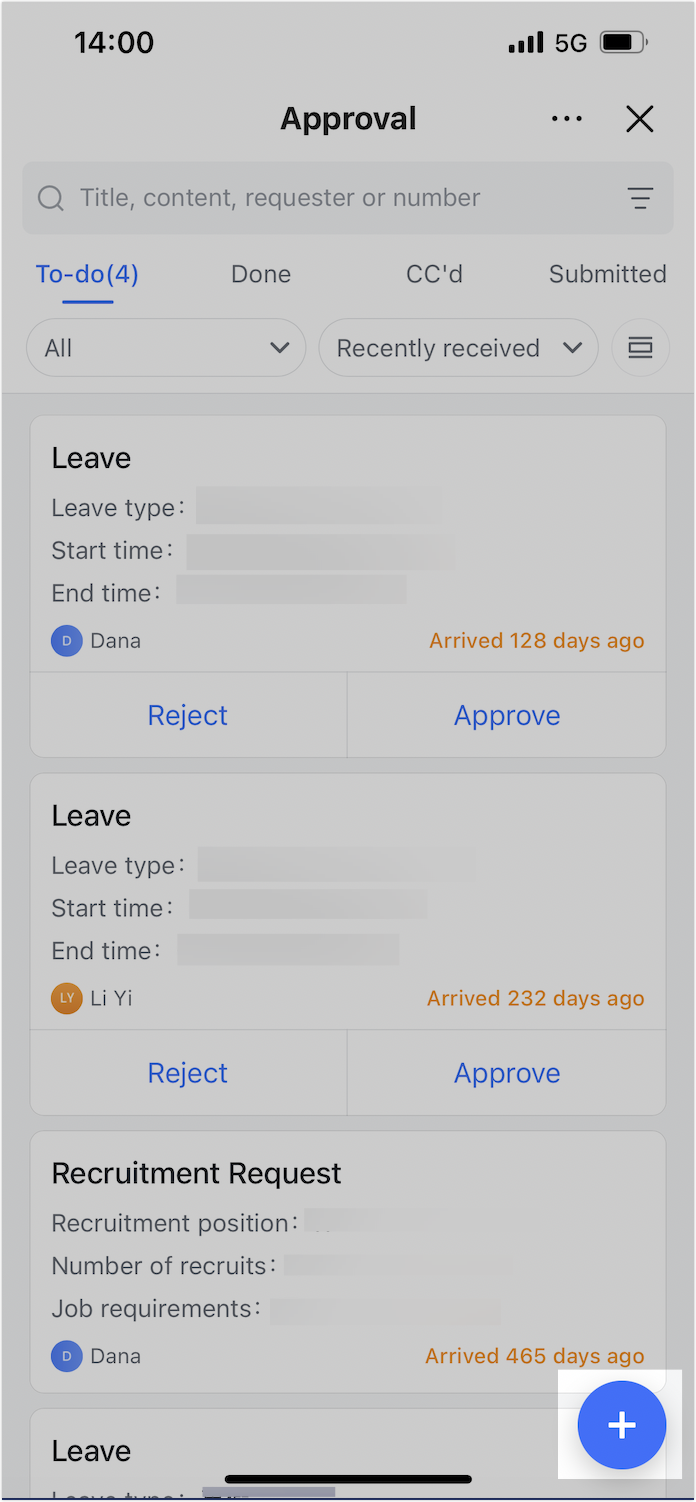Reject Li Yi's Leave request
The height and width of the screenshot is (1502, 696).
point(187,1072)
